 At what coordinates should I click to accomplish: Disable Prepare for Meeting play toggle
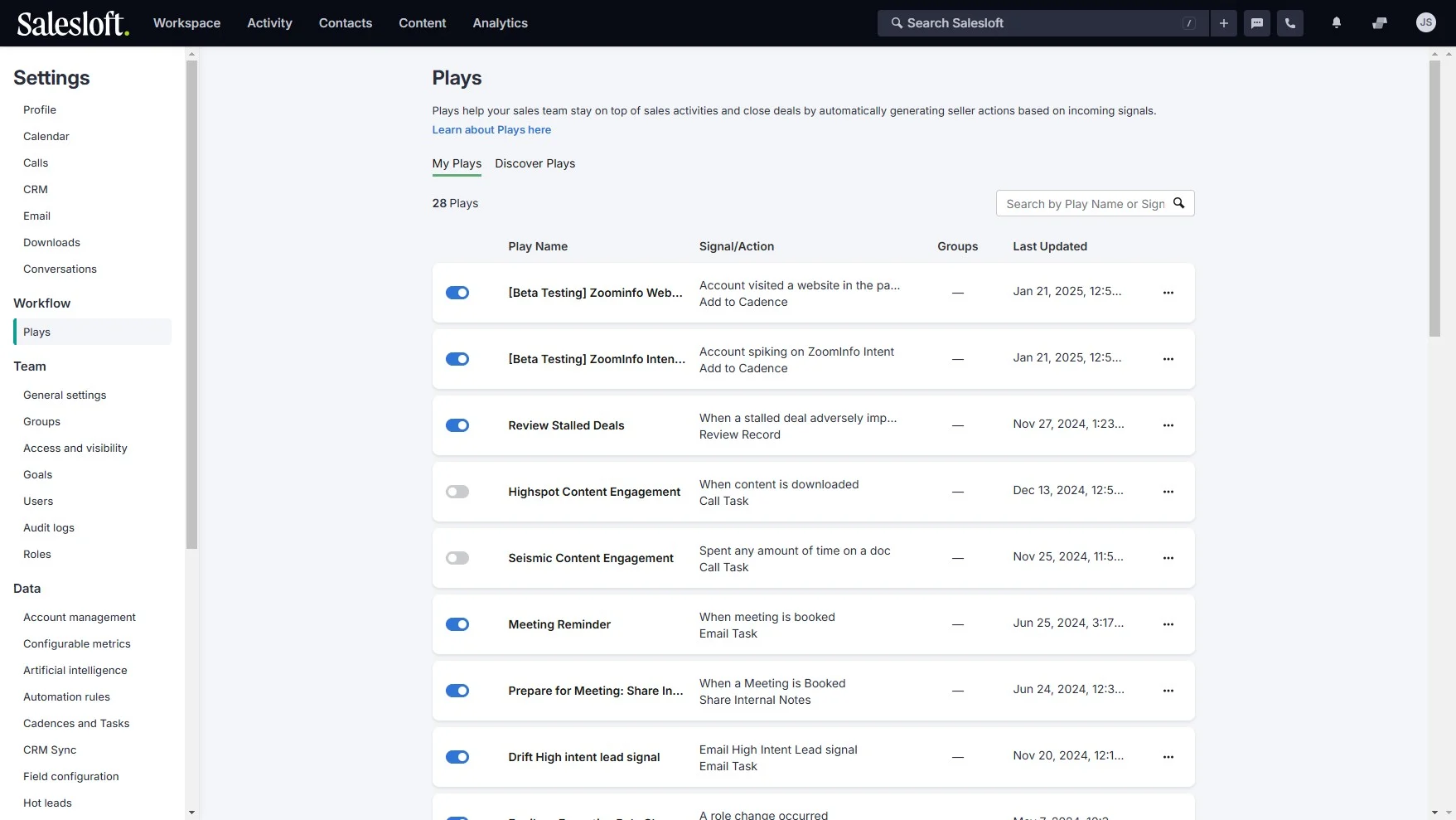457,691
